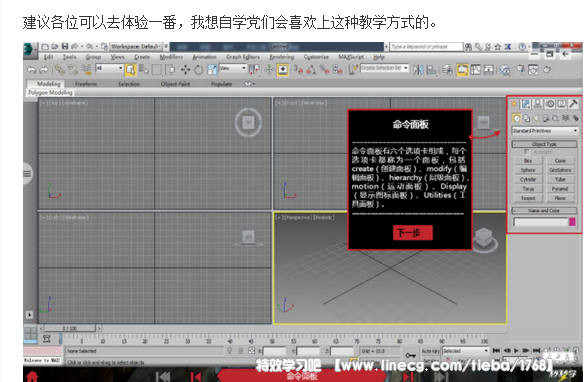Toggle the Graphite ribbon icon
The height and width of the screenshot is (382, 587).
[x=463, y=70]
